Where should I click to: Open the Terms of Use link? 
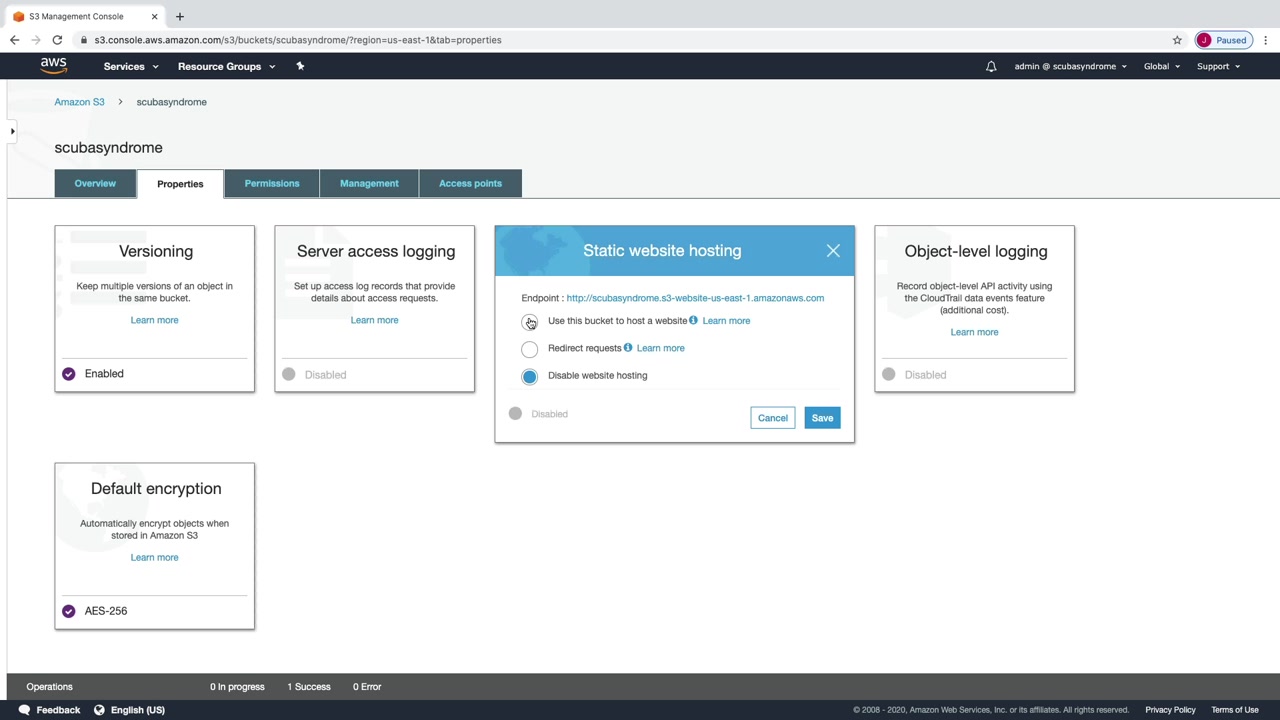1235,710
